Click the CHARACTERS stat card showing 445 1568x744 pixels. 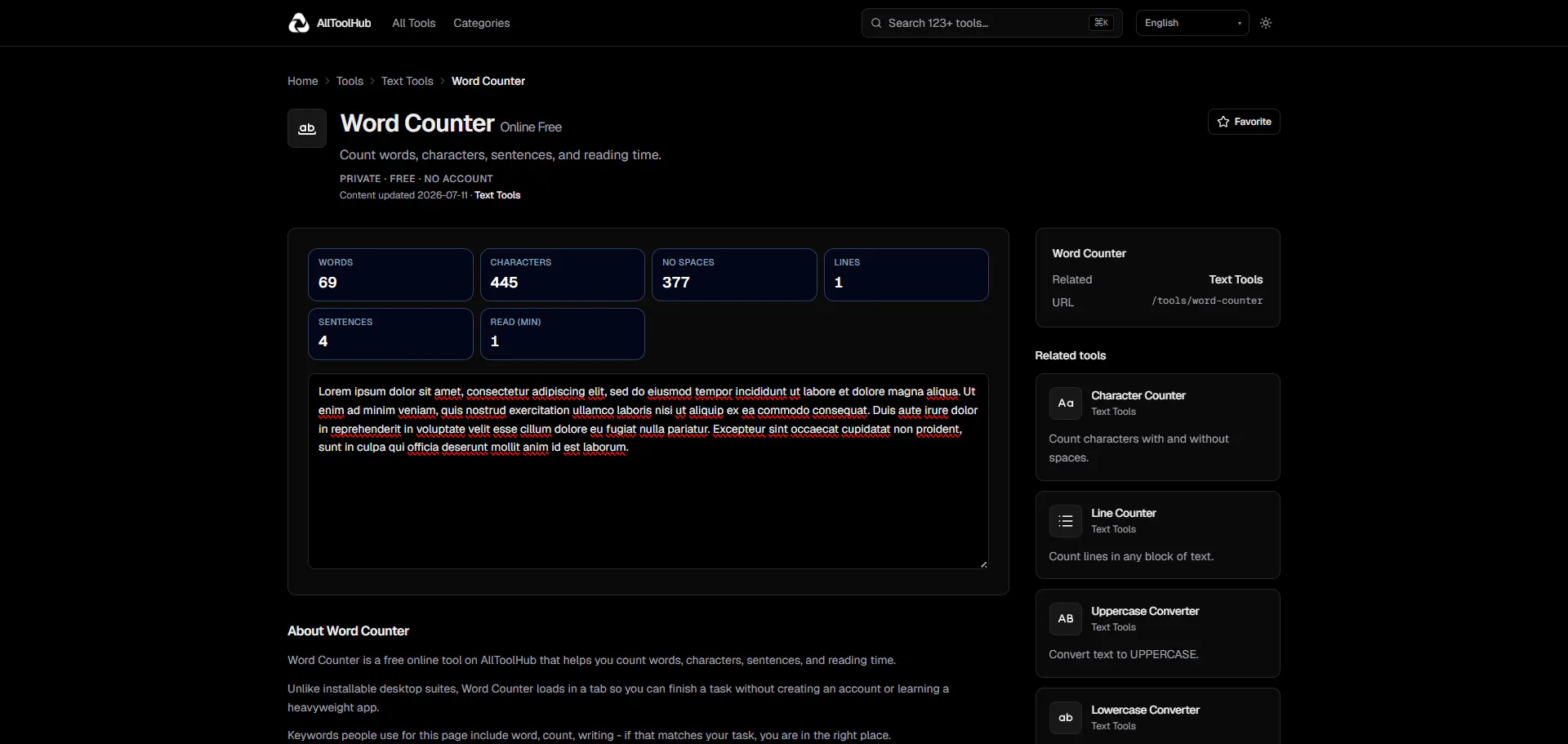[x=563, y=274]
